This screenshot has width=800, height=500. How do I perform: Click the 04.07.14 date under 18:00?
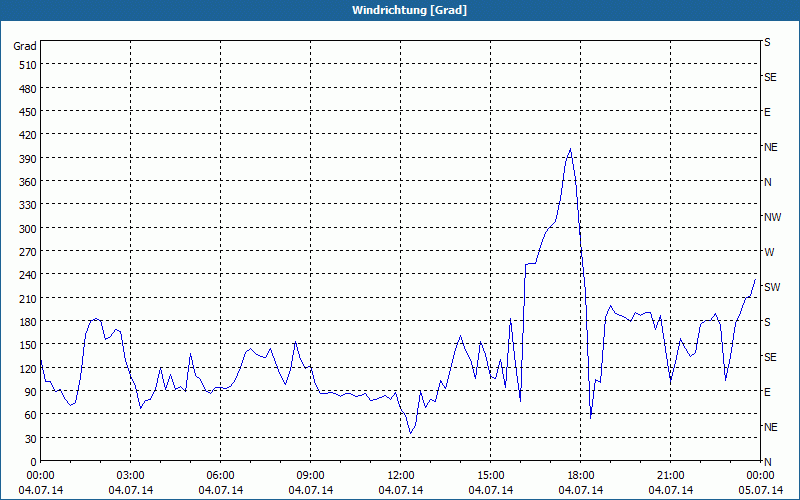(x=581, y=490)
